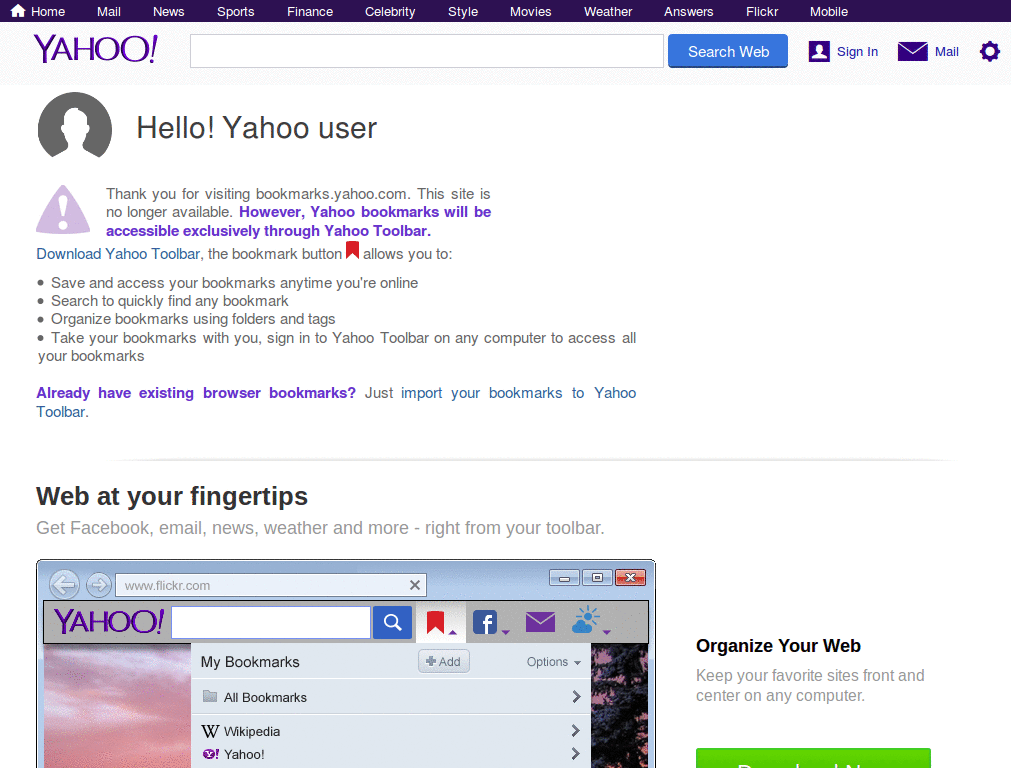Open Answers navigation item

(688, 12)
